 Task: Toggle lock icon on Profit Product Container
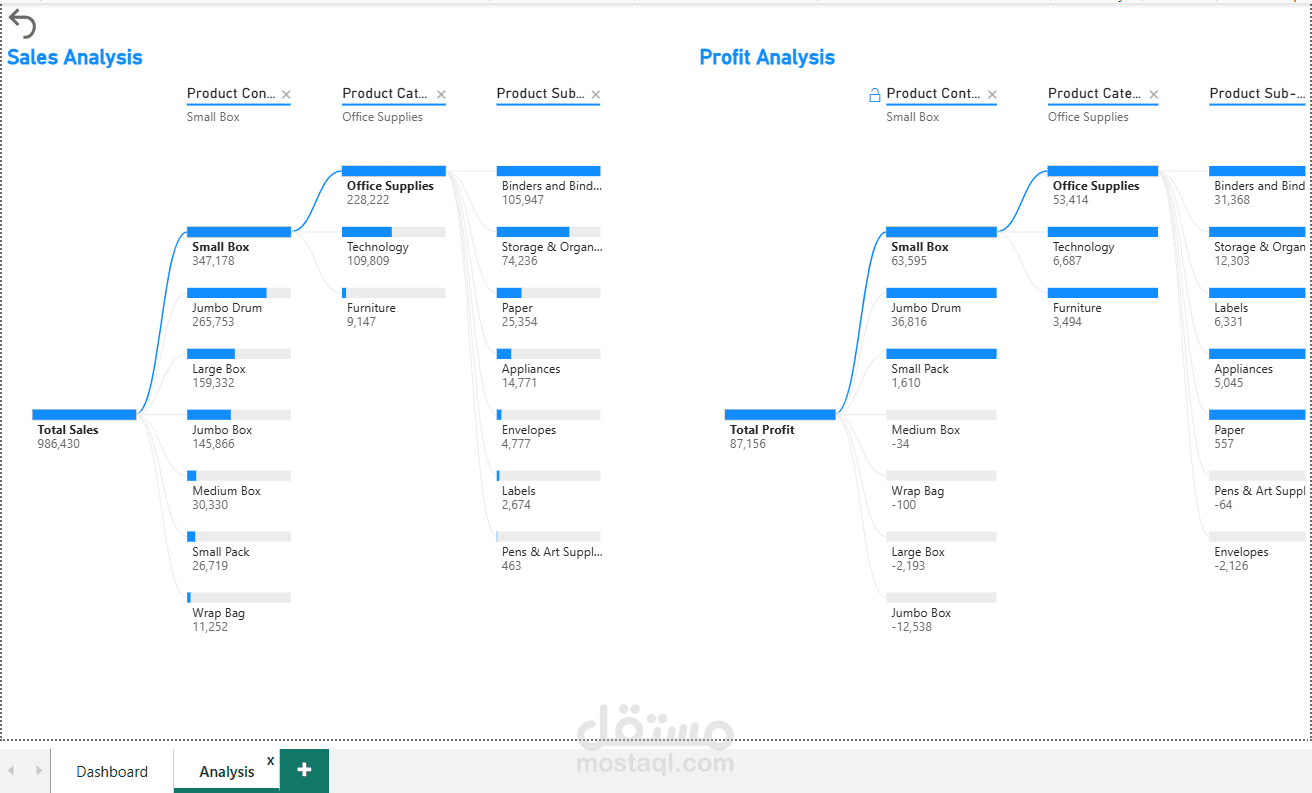pyautogui.click(x=874, y=95)
